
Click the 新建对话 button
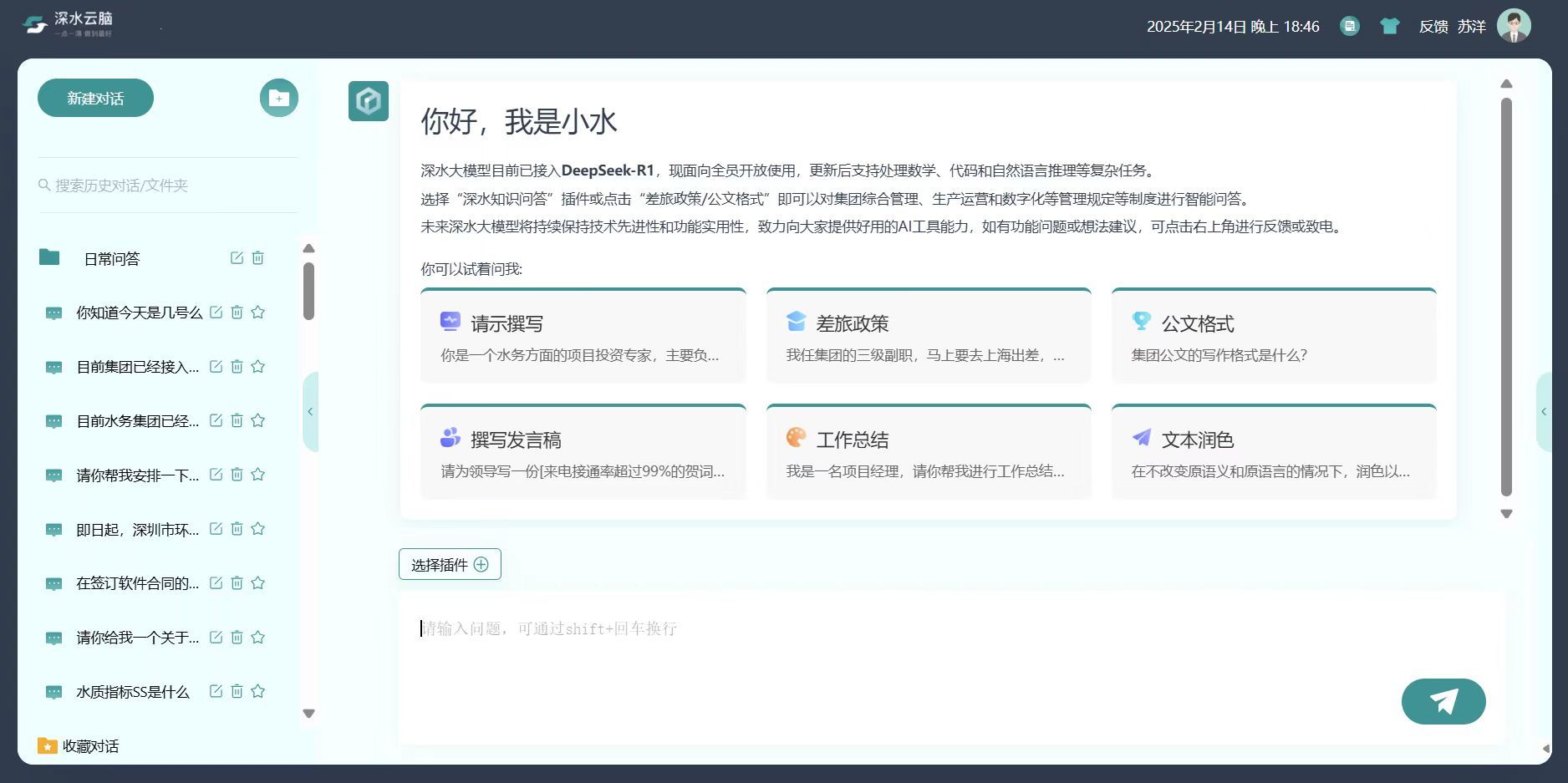coord(94,98)
